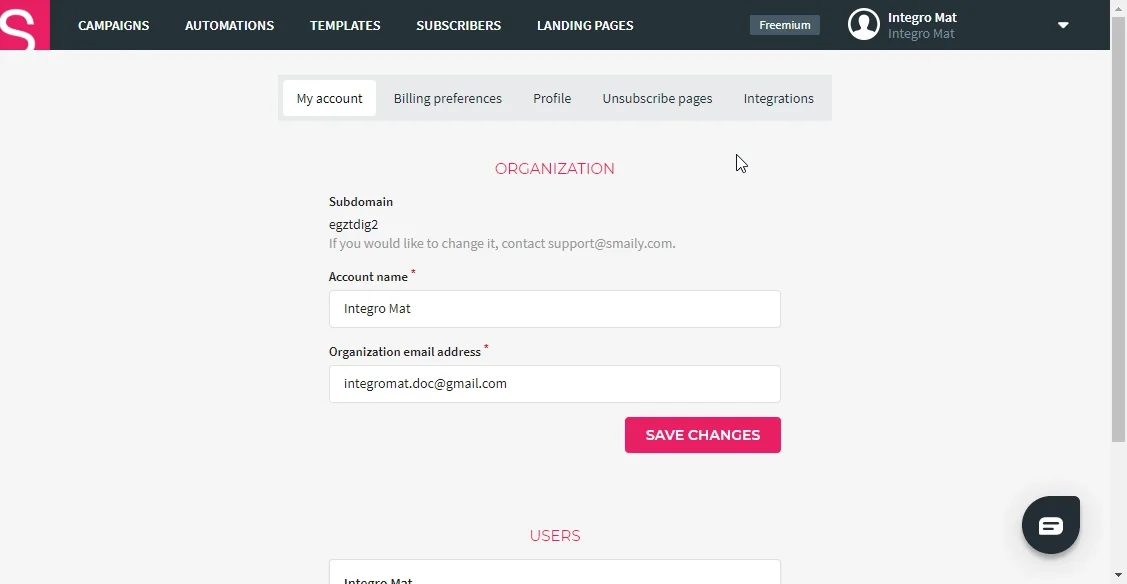This screenshot has height=584, width=1127.
Task: Open the live chat widget
Action: [1051, 525]
